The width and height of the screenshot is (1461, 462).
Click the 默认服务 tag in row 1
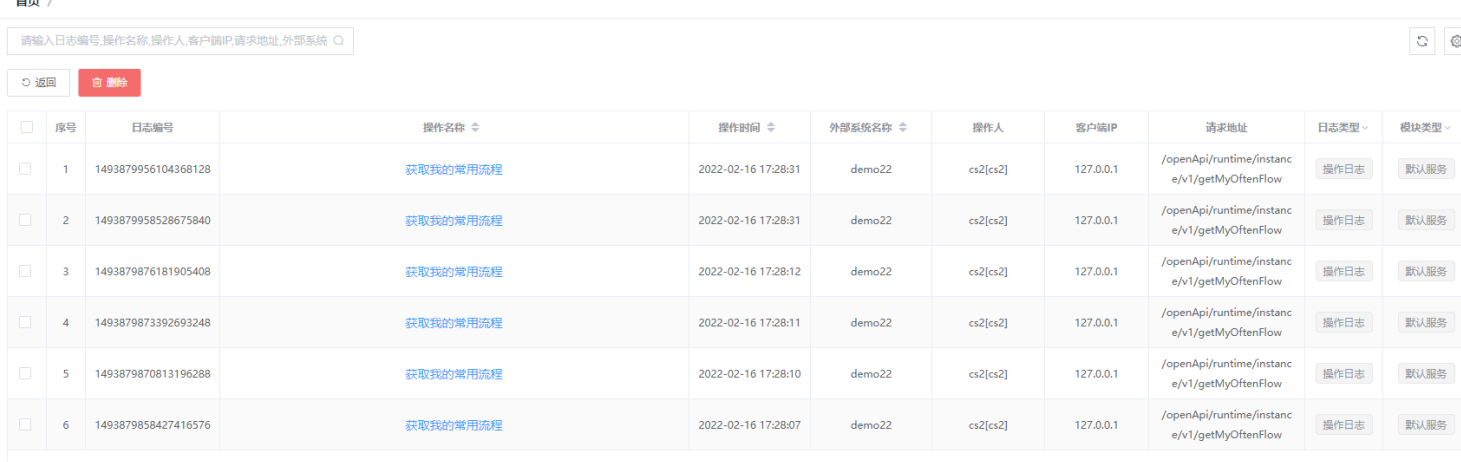tap(1426, 169)
